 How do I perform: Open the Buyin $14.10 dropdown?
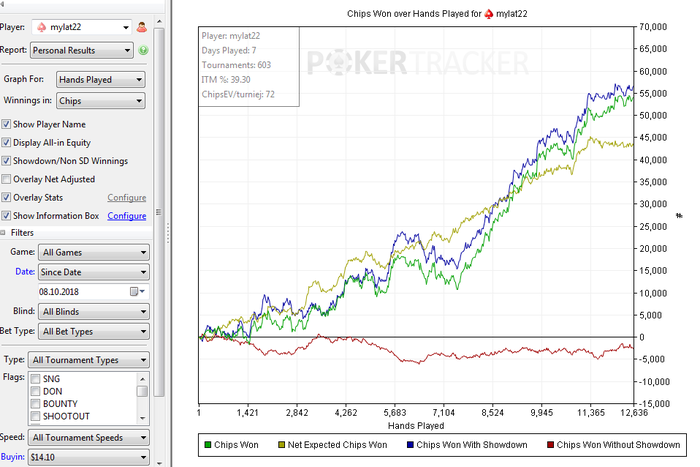click(88, 457)
